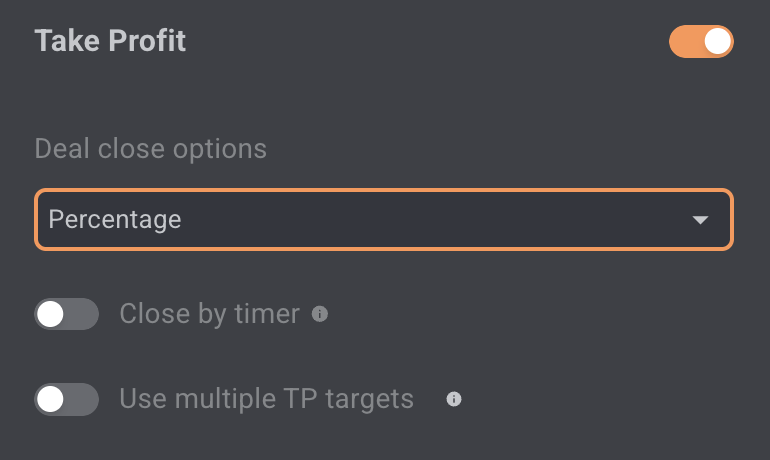Screen dimensions: 770x460
Task: Click the info icon beside Use multiple TP targets
Action: click(x=454, y=399)
